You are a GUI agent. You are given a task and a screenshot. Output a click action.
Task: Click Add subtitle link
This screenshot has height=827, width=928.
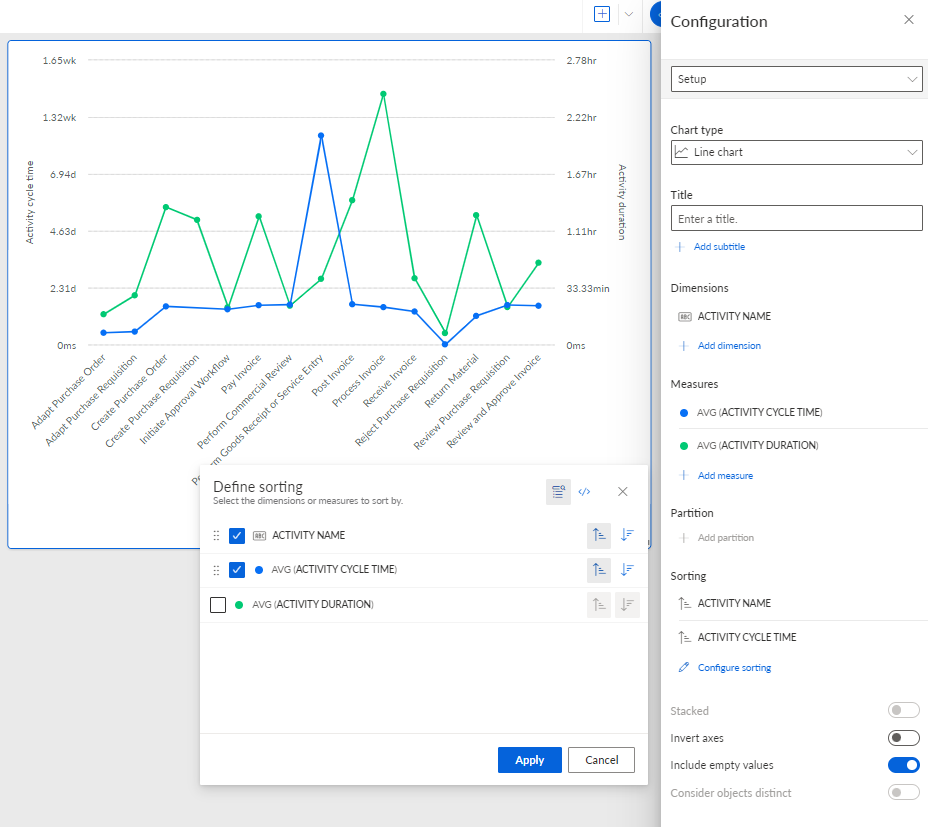tap(719, 247)
